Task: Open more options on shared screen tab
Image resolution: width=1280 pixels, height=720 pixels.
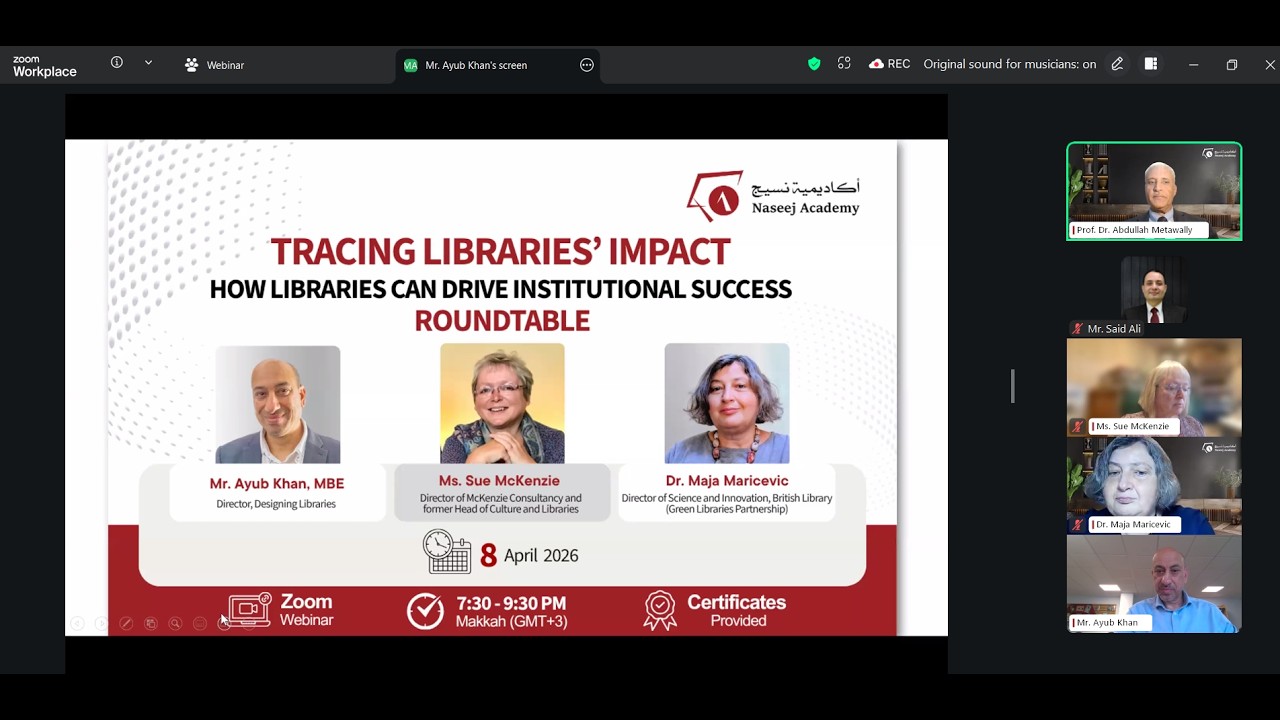Action: pyautogui.click(x=587, y=65)
